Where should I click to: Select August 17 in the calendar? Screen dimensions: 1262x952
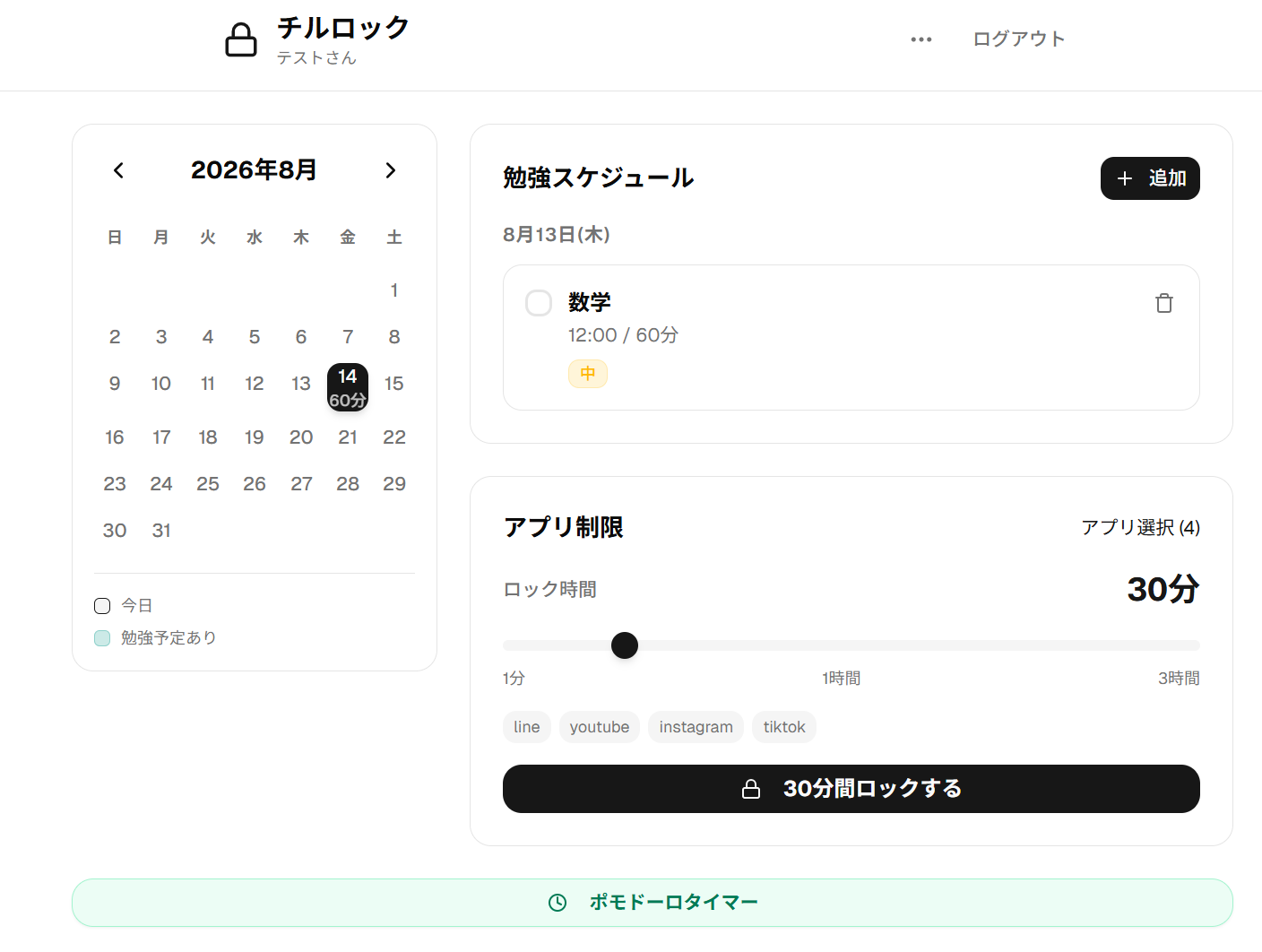click(161, 437)
